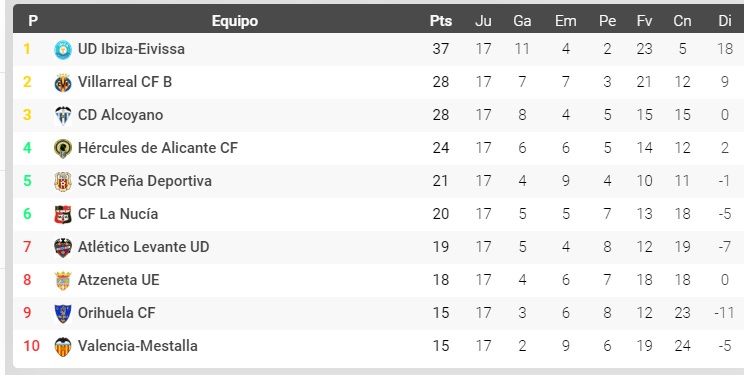The image size is (744, 375).
Task: Open Hércules de Alicante CF team link
Action: [158, 148]
